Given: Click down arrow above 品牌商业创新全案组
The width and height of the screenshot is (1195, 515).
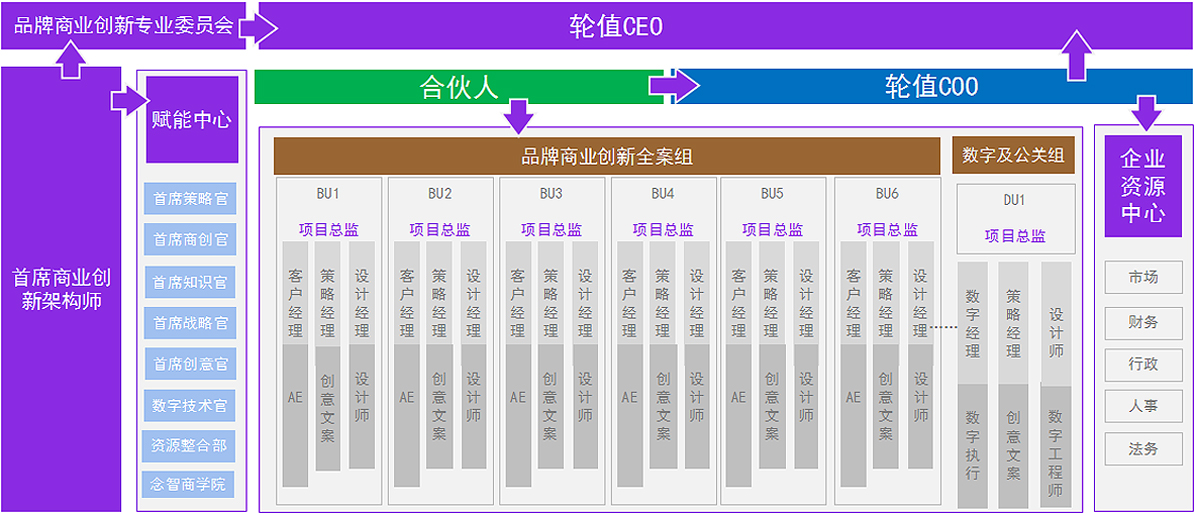Looking at the screenshot, I should click(x=518, y=115).
